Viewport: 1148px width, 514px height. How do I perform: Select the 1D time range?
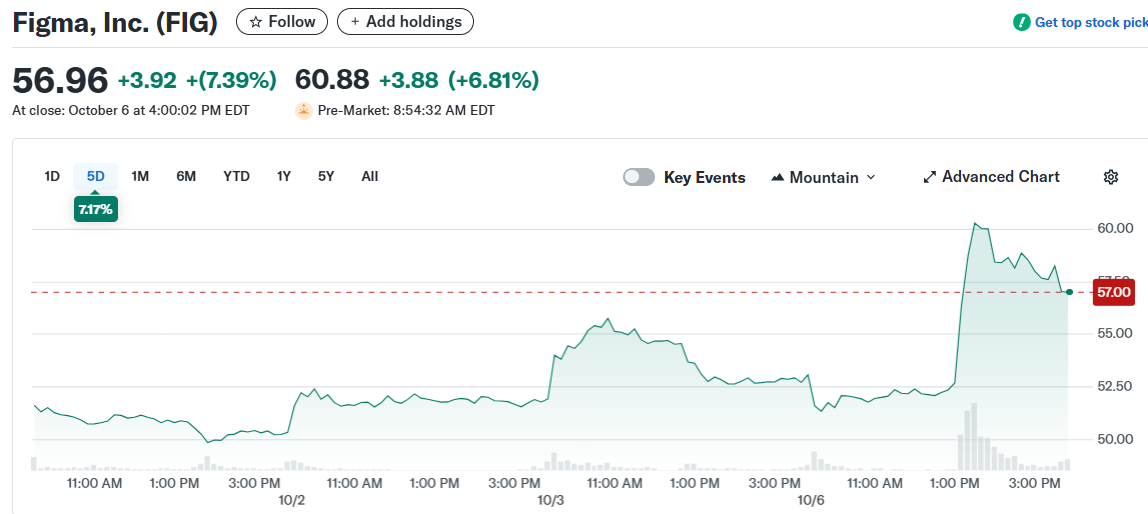point(52,176)
